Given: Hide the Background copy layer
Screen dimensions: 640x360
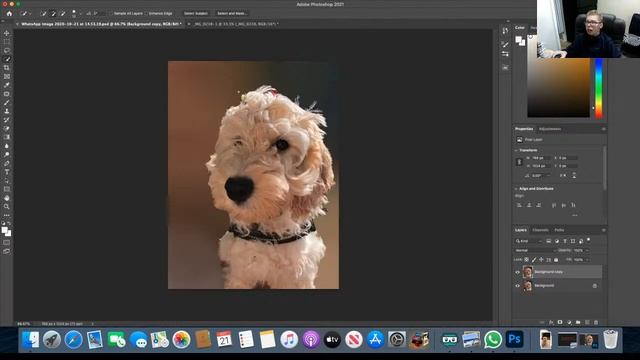Looking at the screenshot, I should tap(518, 272).
